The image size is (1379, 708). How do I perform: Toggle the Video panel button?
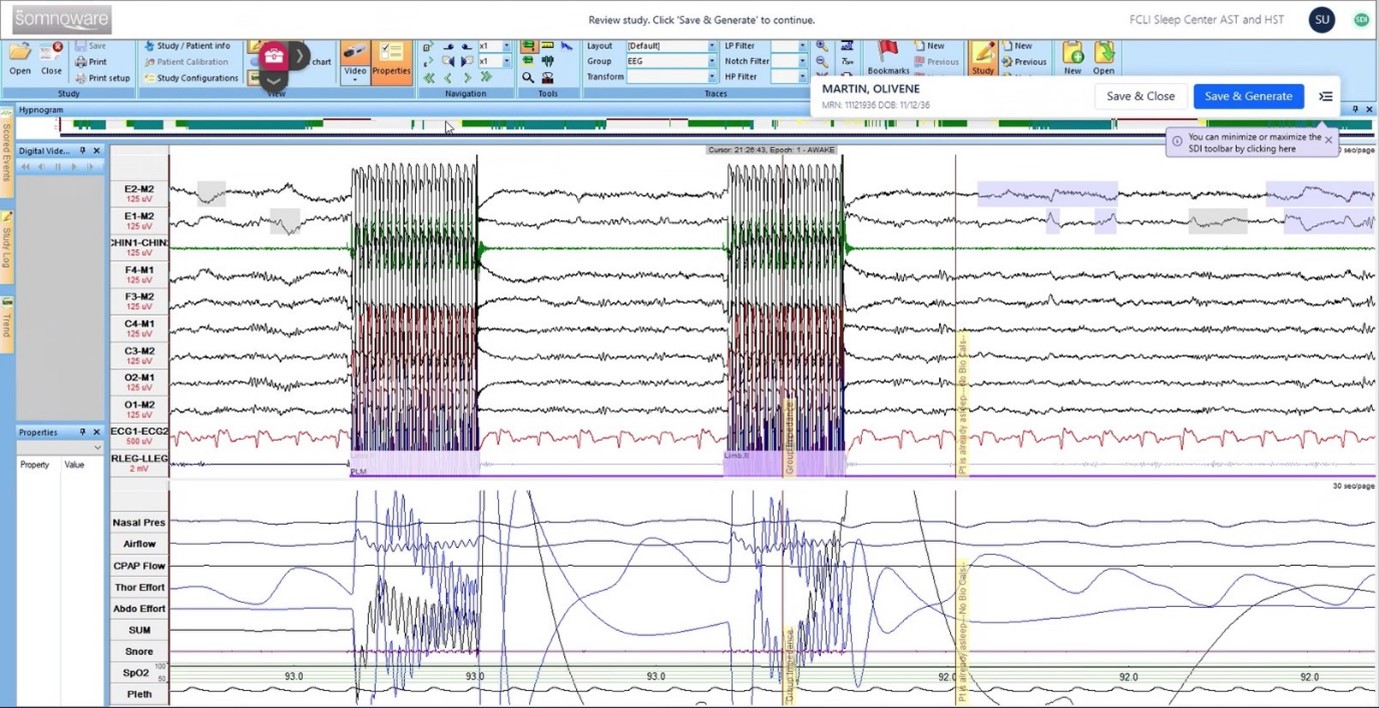(x=355, y=59)
